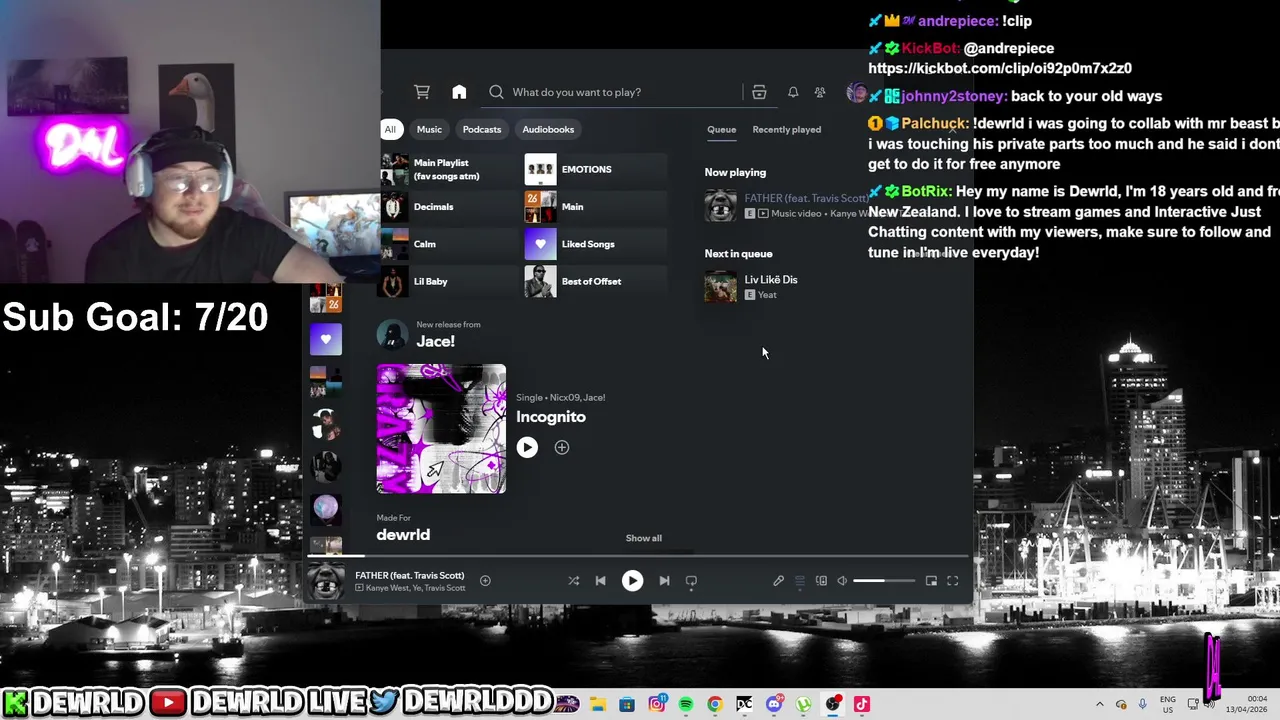Open Instagram from the taskbar
The image size is (1280, 720).
click(x=657, y=704)
